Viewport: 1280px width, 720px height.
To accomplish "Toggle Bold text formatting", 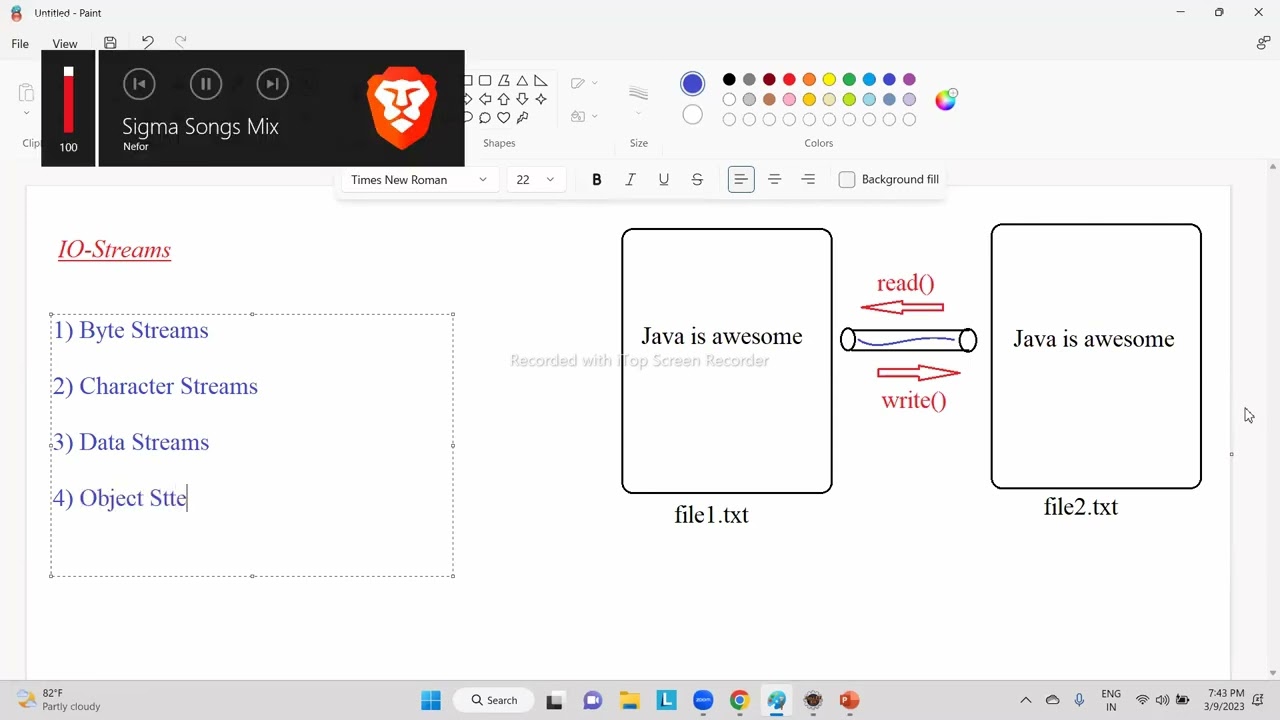I will (x=597, y=180).
